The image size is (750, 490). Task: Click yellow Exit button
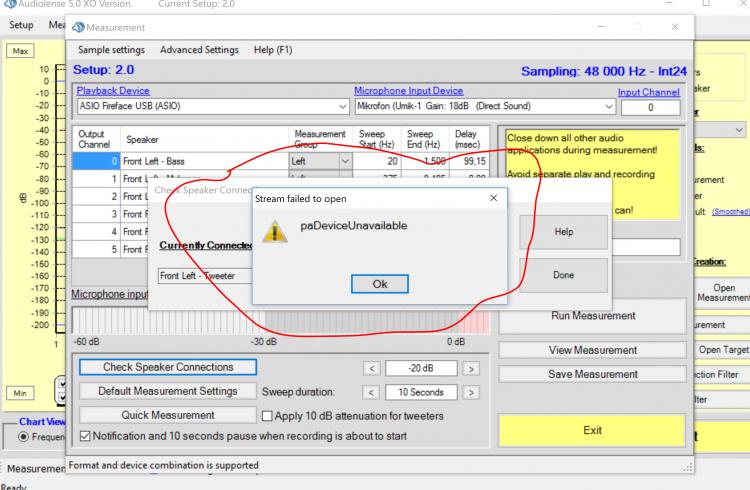592,430
